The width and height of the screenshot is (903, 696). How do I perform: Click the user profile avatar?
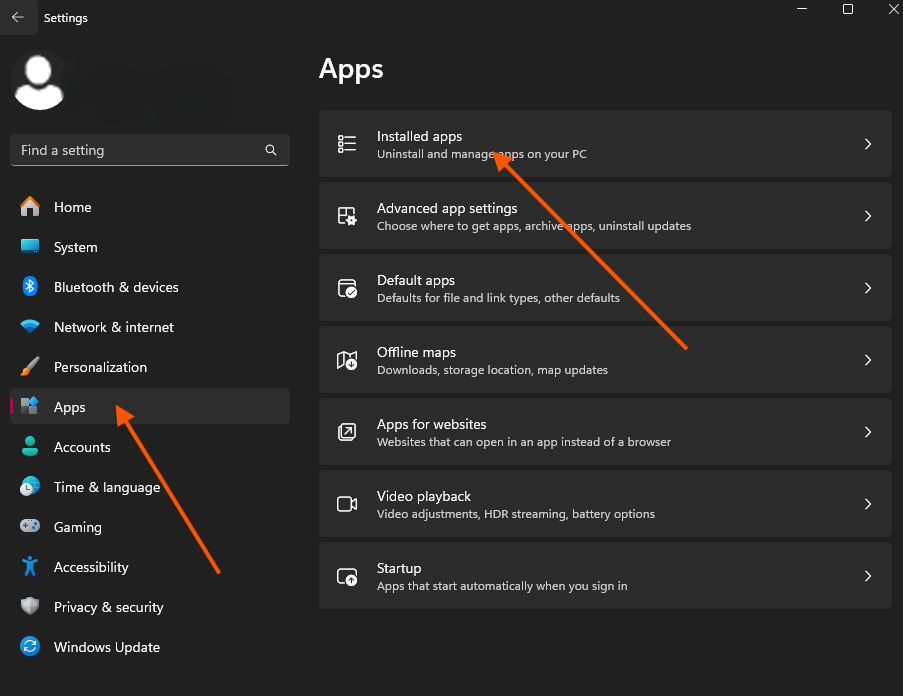39,81
